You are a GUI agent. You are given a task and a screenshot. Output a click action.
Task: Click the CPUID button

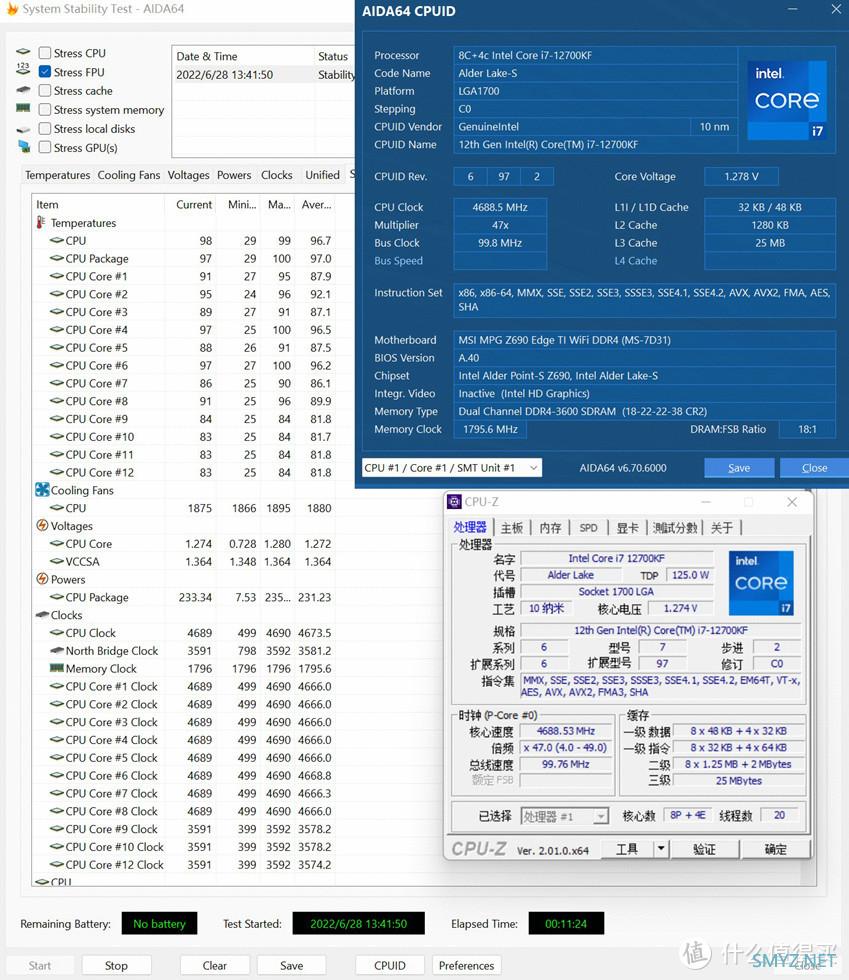coord(389,965)
